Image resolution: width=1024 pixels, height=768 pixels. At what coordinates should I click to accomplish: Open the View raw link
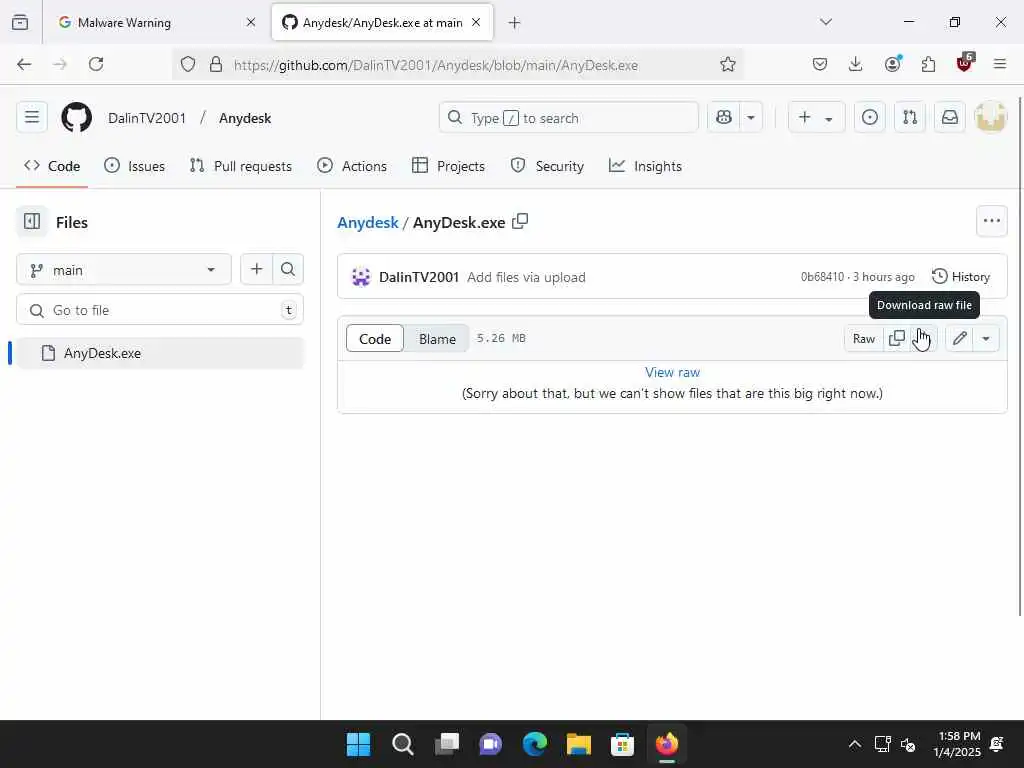pyautogui.click(x=672, y=372)
